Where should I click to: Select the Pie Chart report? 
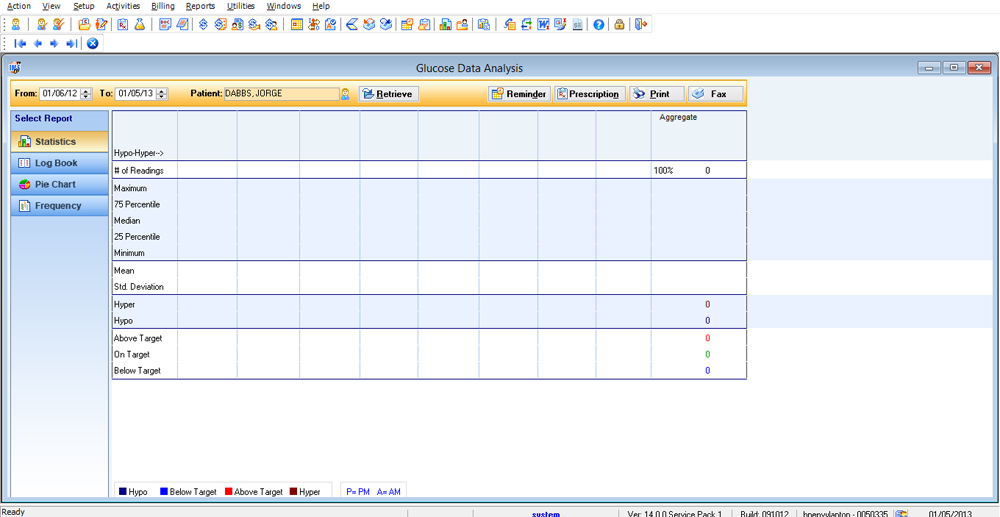tap(59, 184)
